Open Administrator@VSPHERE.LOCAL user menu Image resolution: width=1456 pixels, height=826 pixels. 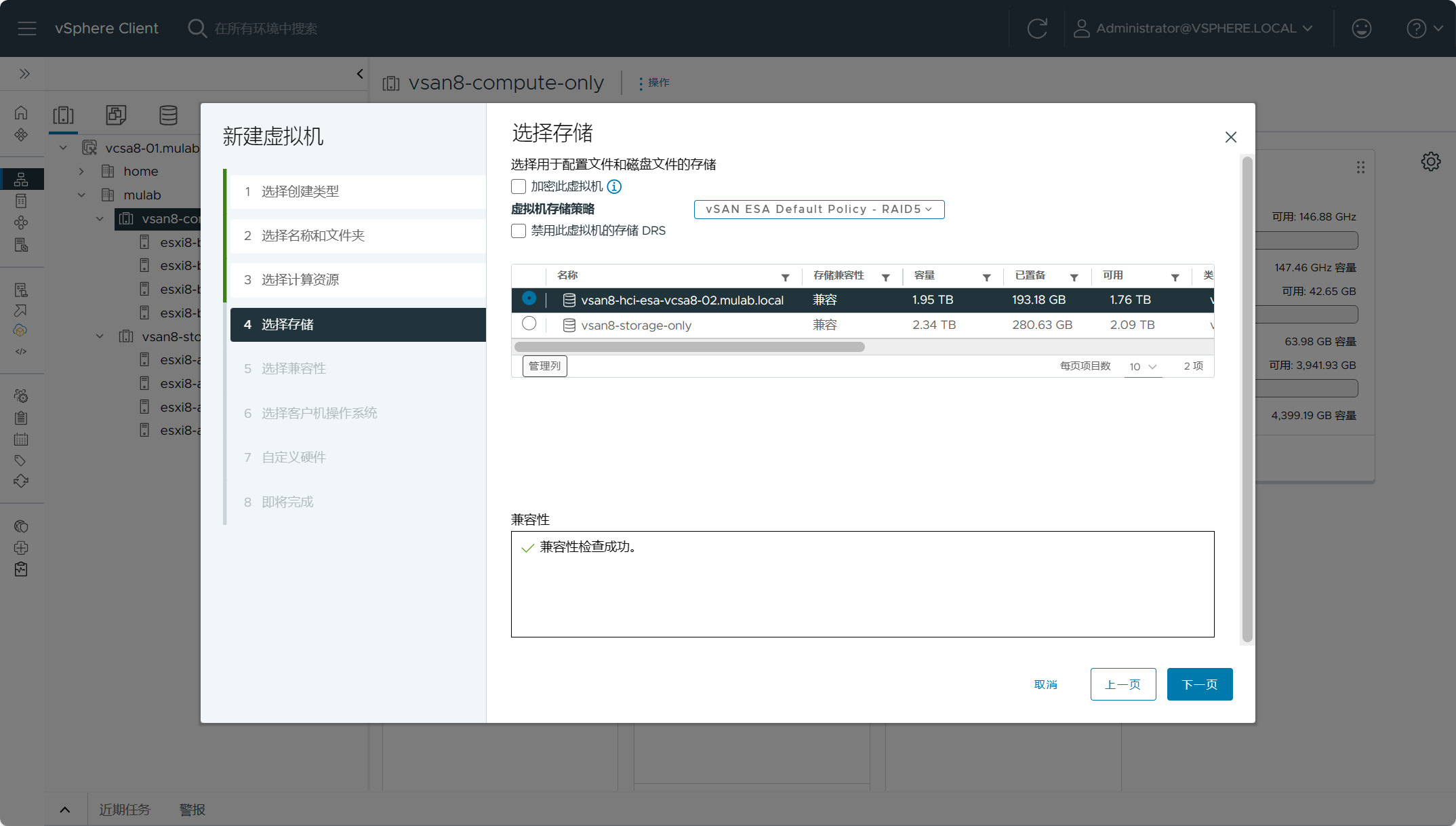click(1193, 28)
